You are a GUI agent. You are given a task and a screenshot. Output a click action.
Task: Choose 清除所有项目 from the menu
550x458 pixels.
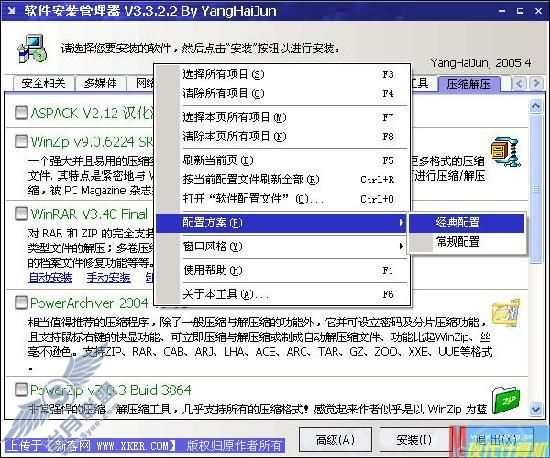(282, 93)
